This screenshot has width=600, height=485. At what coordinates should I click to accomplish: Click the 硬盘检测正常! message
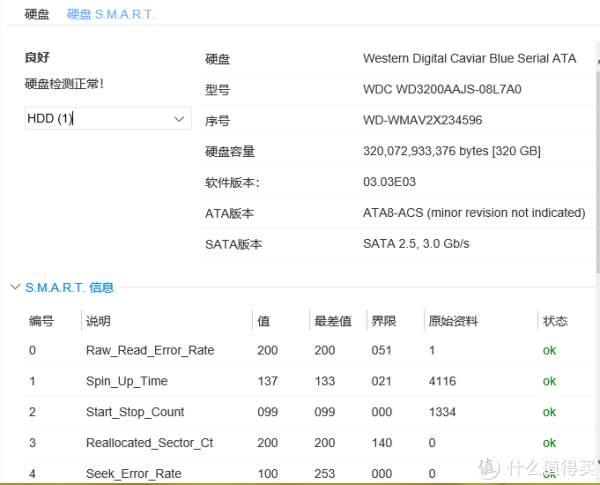[64, 83]
